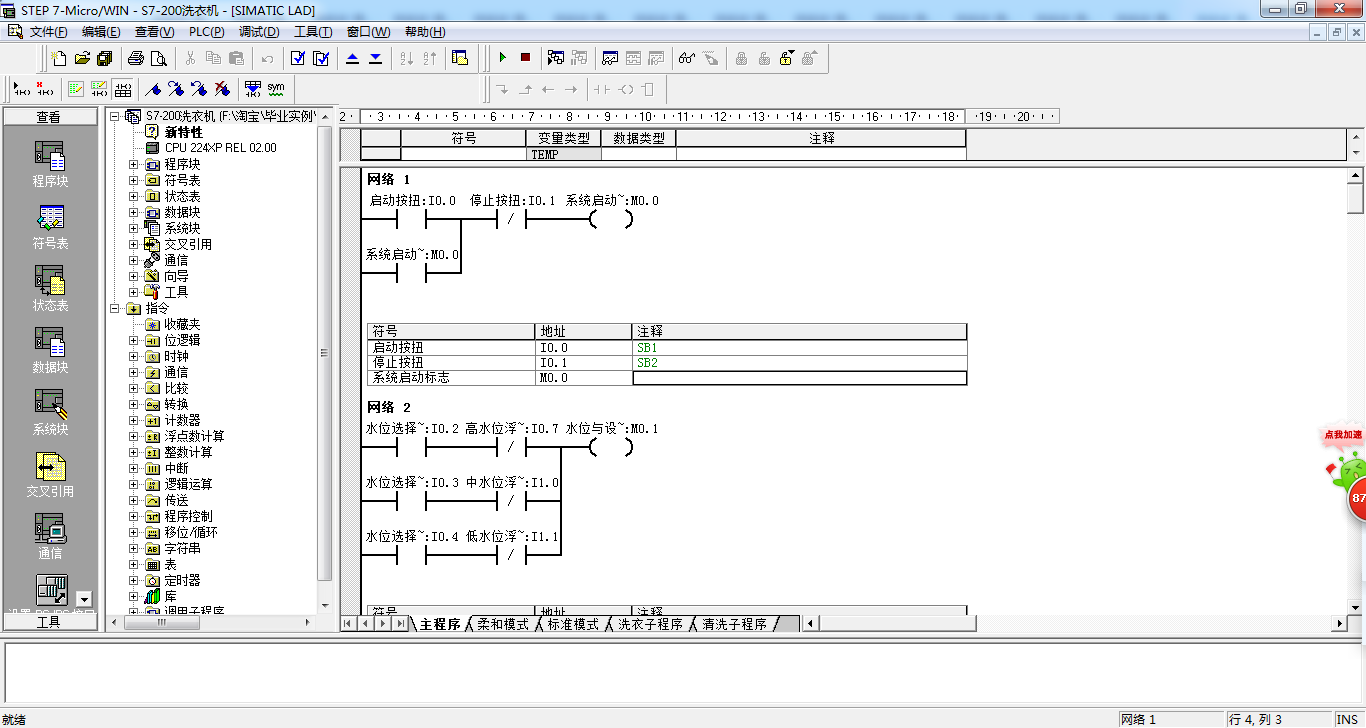Image resolution: width=1366 pixels, height=728 pixels.
Task: Click the Print toolbar icon
Action: [x=136, y=58]
